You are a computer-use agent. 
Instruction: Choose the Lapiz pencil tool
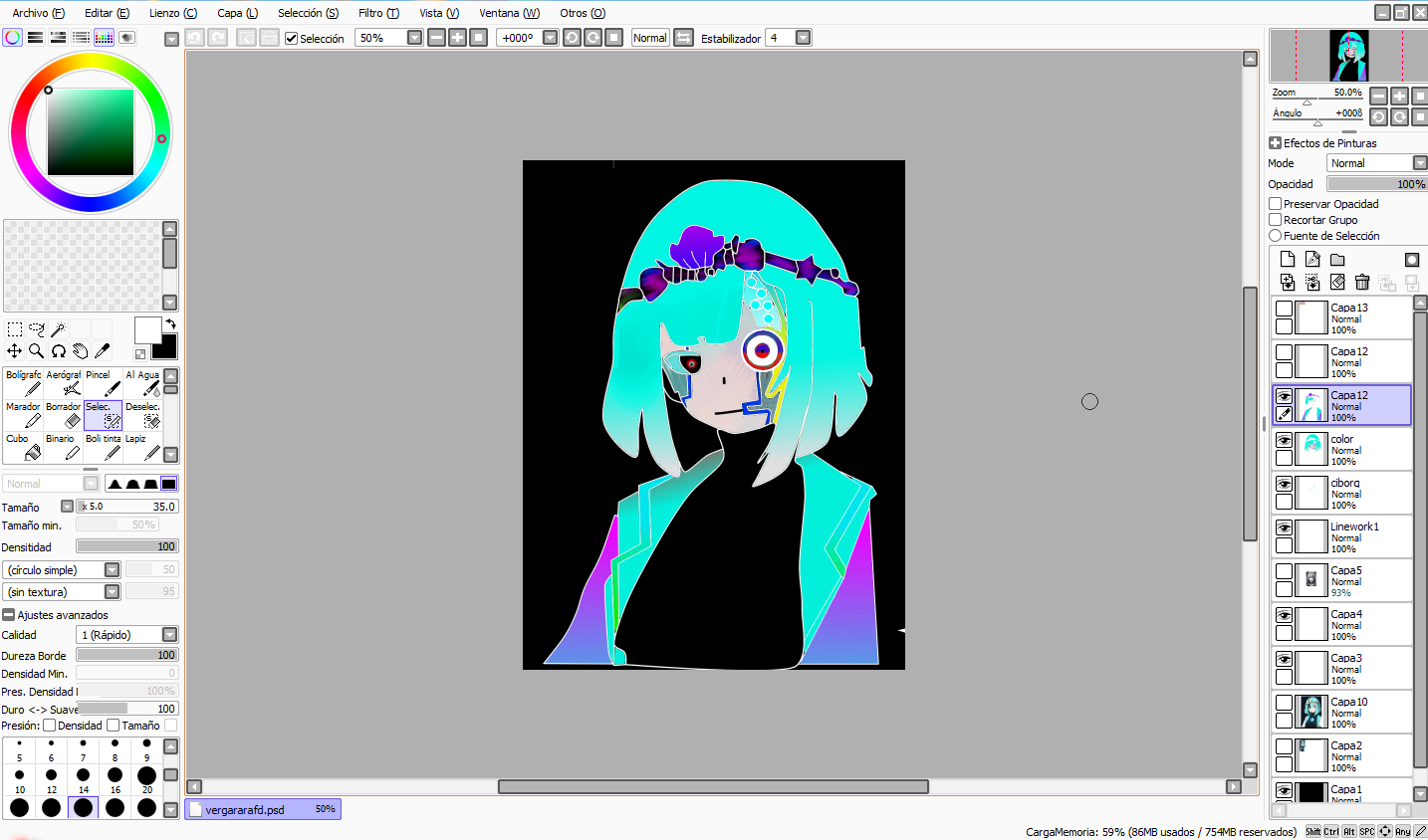point(142,447)
